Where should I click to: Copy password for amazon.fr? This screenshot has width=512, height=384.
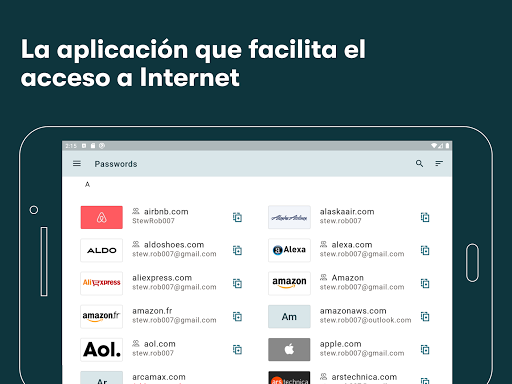[237, 316]
